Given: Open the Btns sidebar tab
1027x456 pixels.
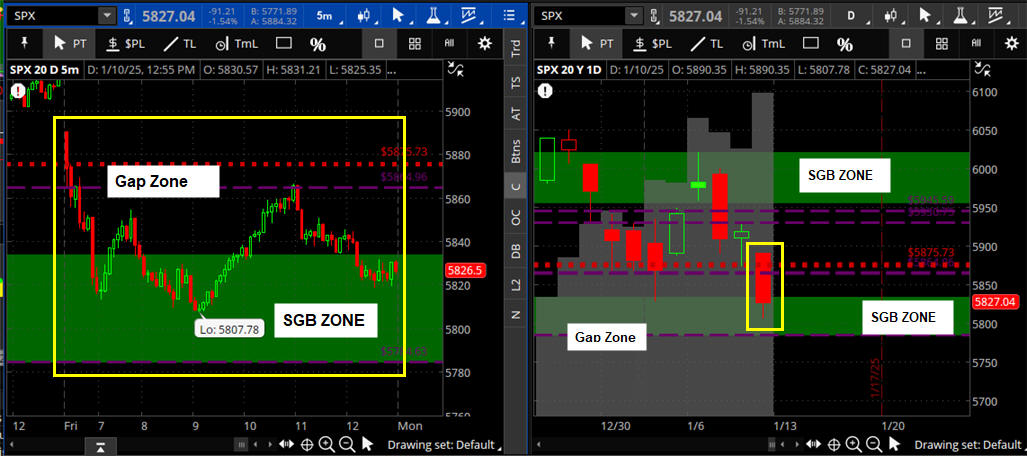Looking at the screenshot, I should [515, 151].
